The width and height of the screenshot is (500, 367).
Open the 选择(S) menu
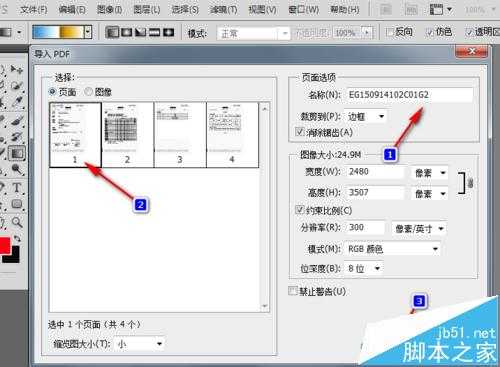[185, 10]
